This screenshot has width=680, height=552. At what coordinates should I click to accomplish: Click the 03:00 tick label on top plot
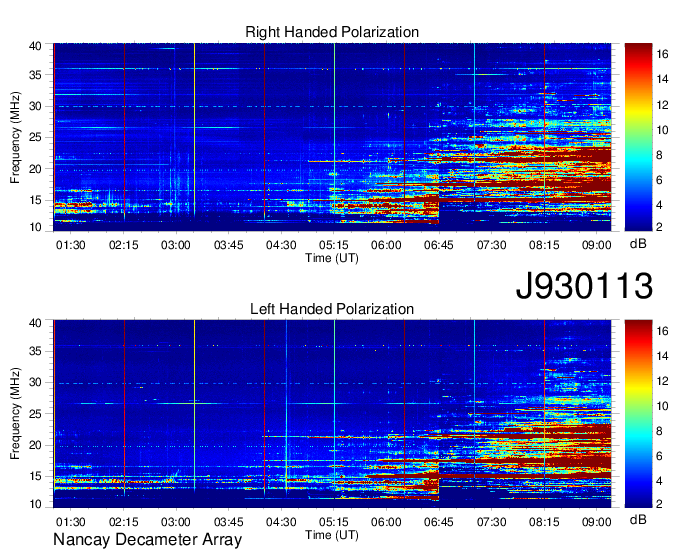(176, 245)
